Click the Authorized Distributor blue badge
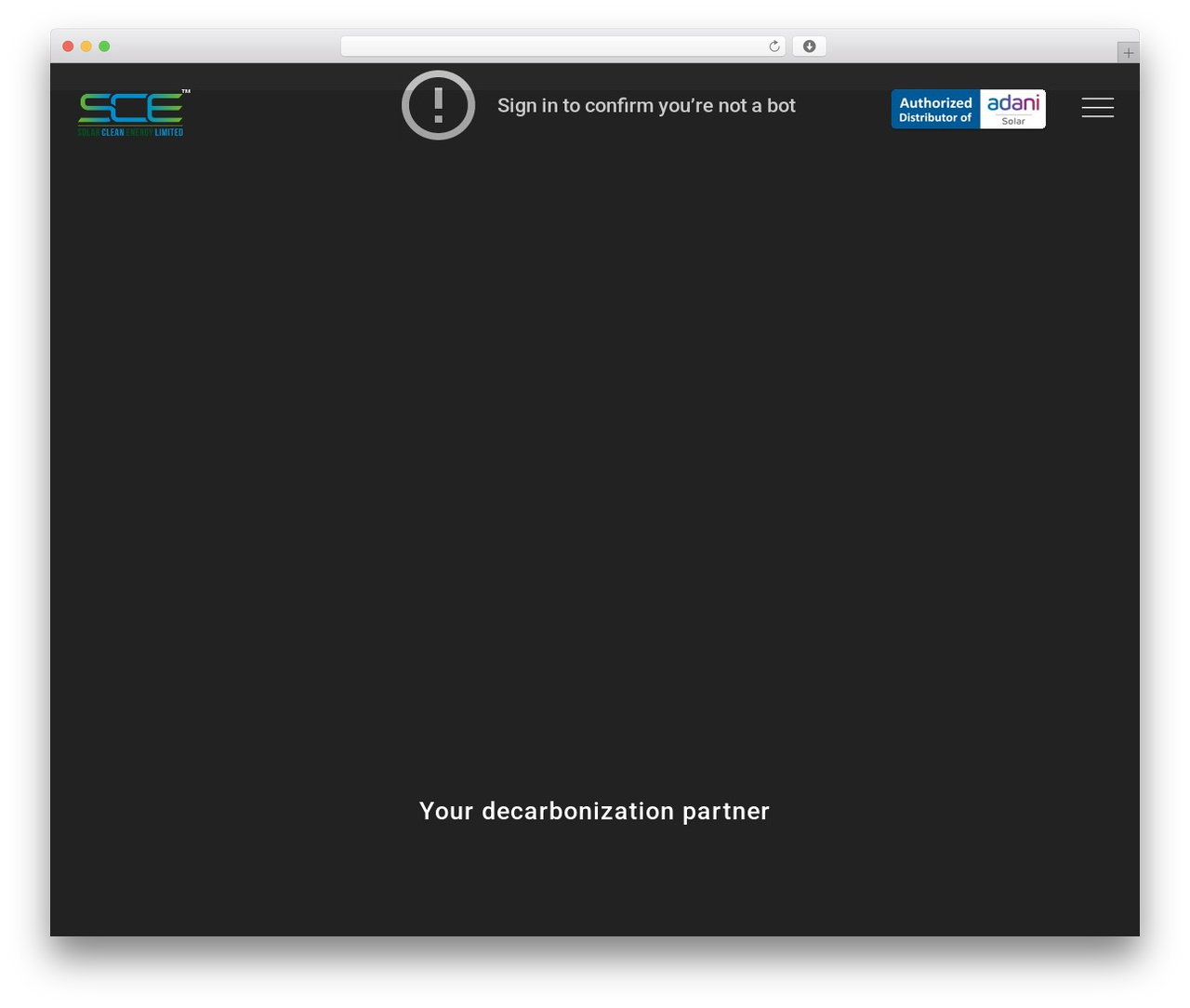 tap(935, 109)
